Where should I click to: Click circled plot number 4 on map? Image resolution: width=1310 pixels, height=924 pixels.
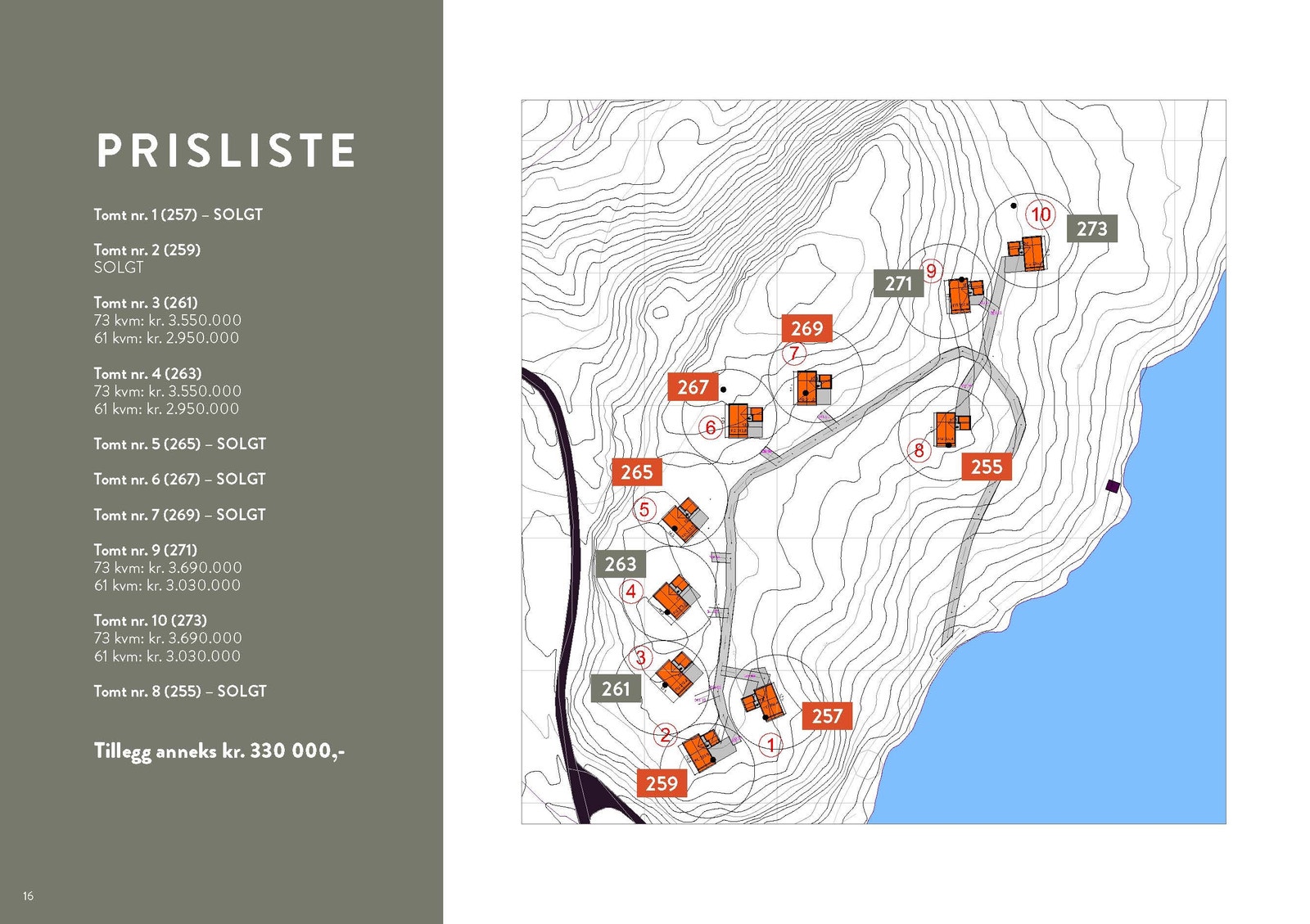pos(631,591)
